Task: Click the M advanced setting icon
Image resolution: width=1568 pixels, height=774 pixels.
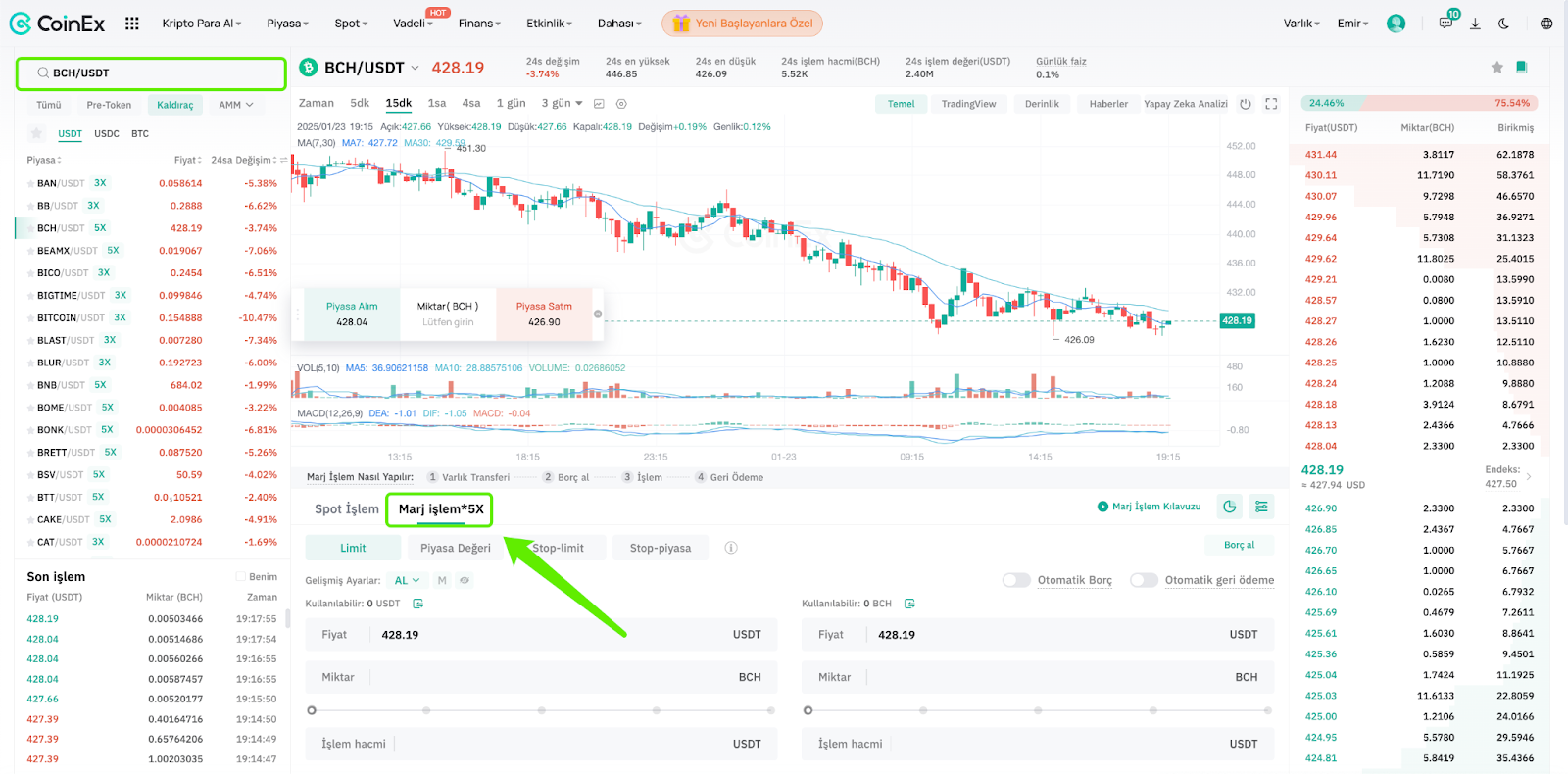Action: pyautogui.click(x=442, y=580)
